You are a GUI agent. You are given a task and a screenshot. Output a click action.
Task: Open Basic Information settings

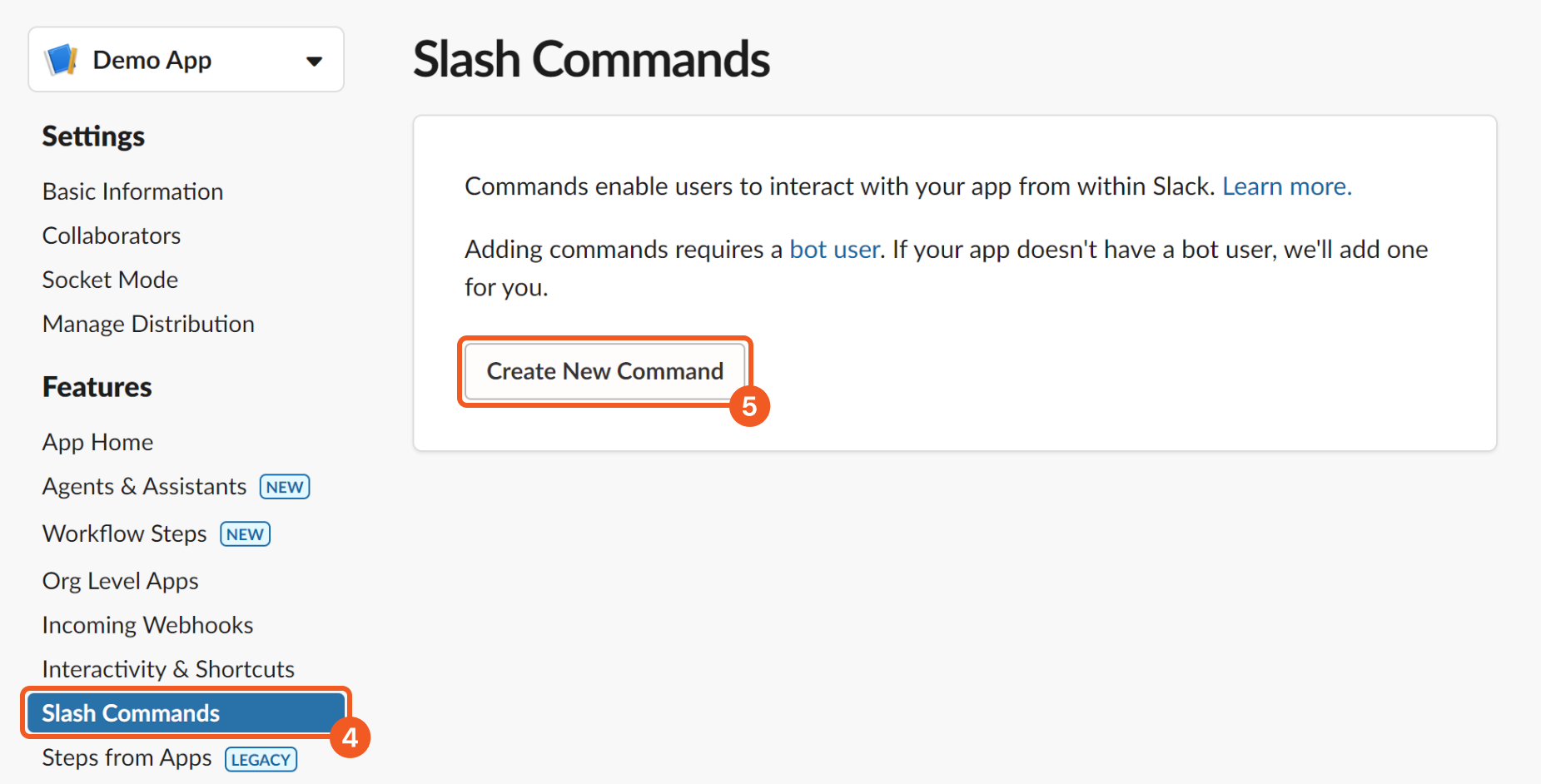(x=132, y=191)
